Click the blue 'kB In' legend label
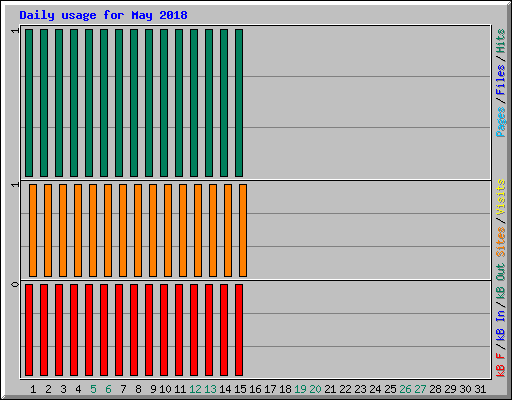 (500, 325)
